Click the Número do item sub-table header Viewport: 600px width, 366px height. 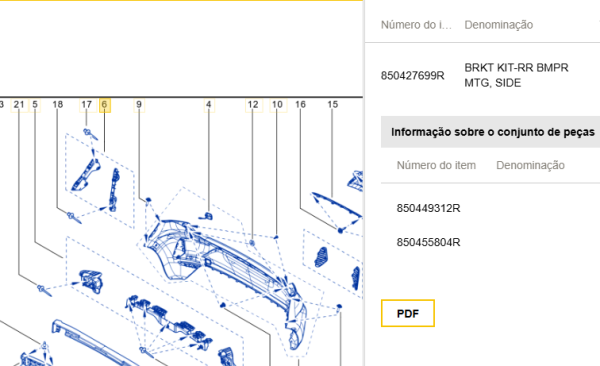(436, 165)
